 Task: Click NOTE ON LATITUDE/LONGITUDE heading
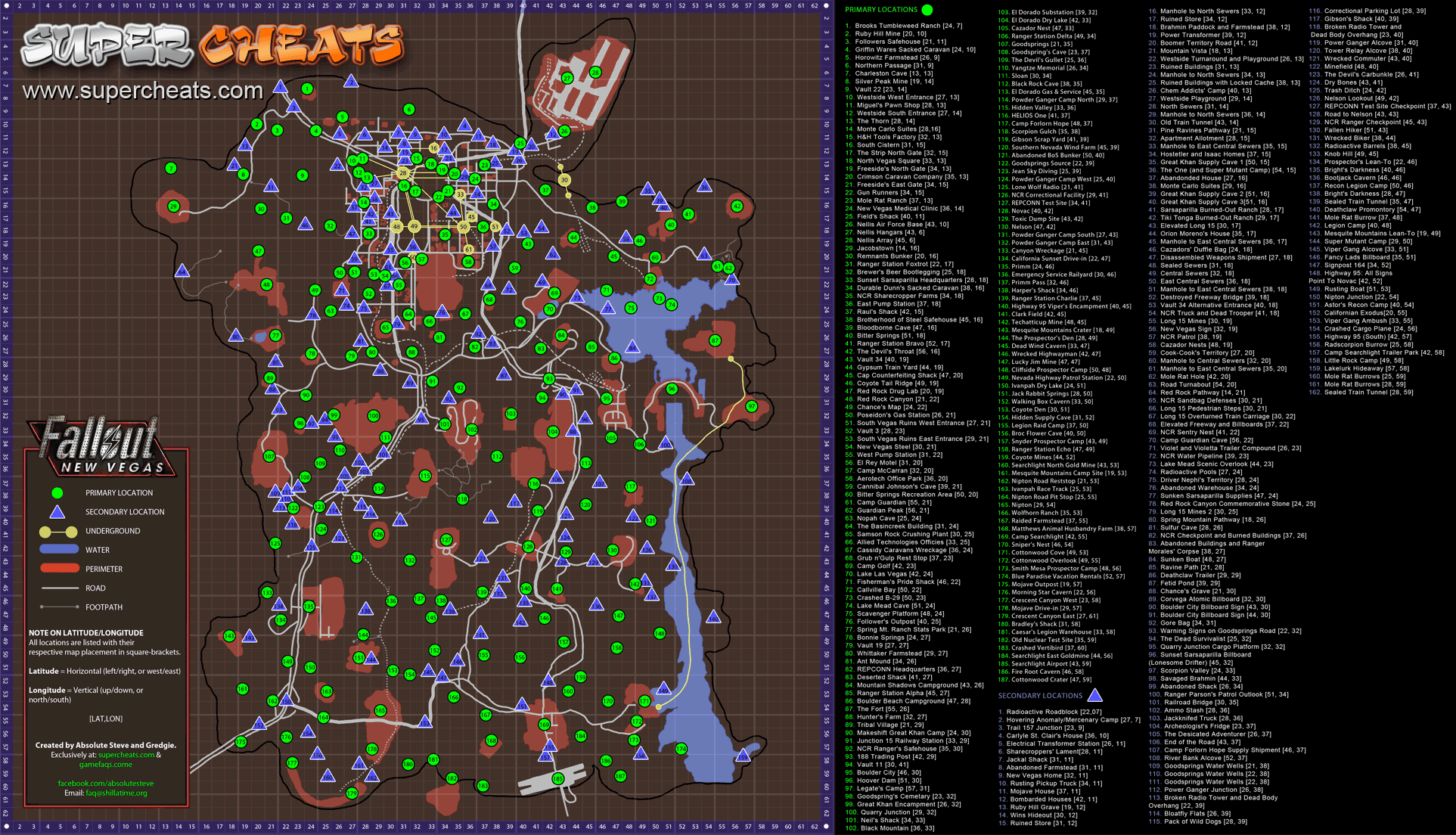[86, 633]
